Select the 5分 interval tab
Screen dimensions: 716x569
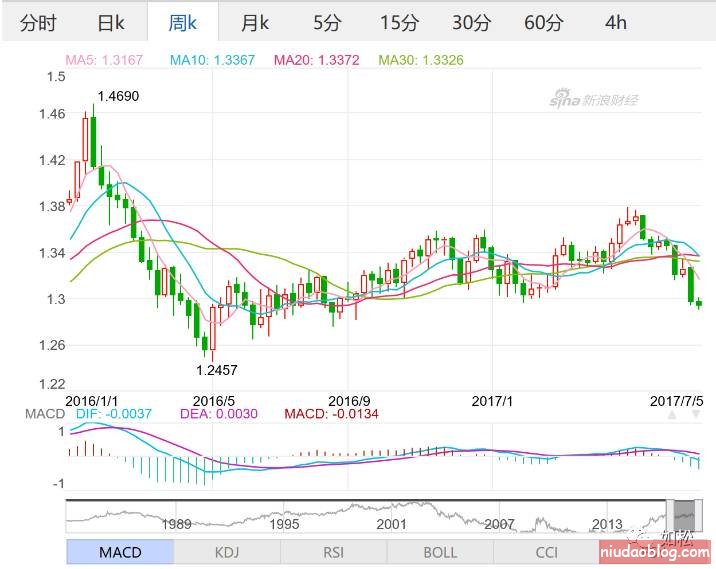click(326, 22)
